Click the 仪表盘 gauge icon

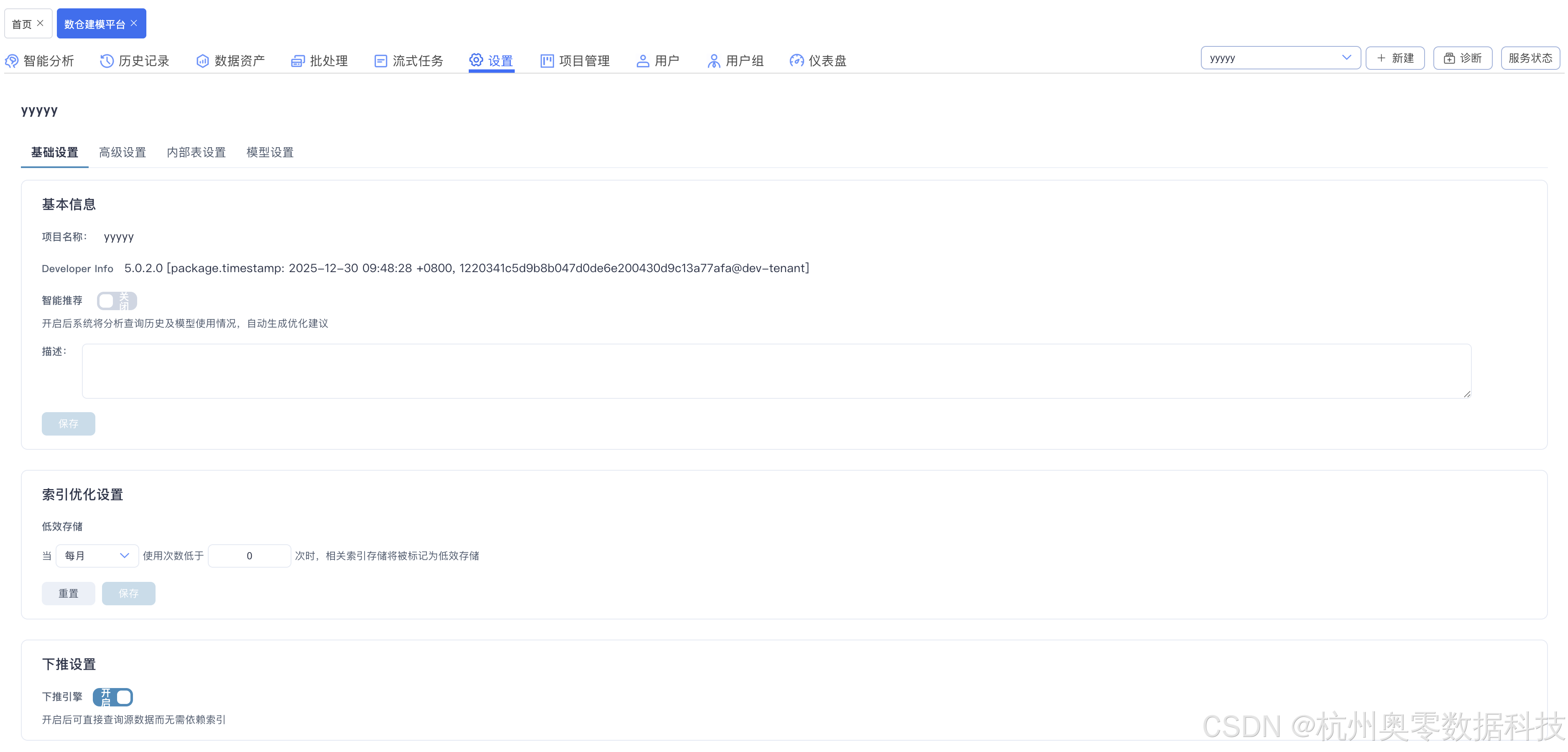coord(796,61)
